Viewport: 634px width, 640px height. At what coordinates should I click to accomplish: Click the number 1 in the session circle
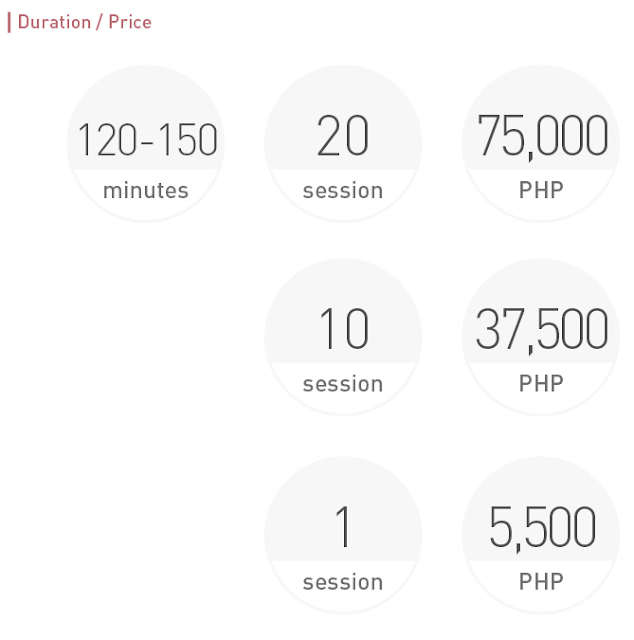(343, 528)
